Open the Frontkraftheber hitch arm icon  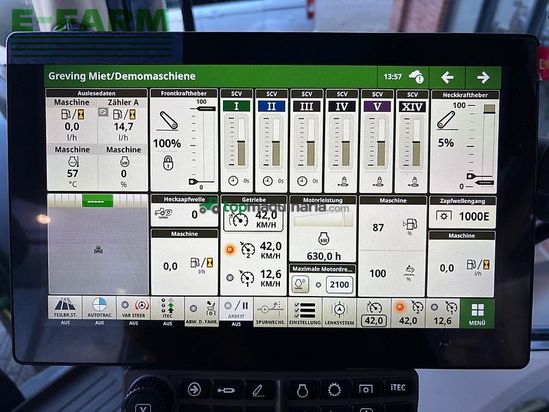point(168,120)
